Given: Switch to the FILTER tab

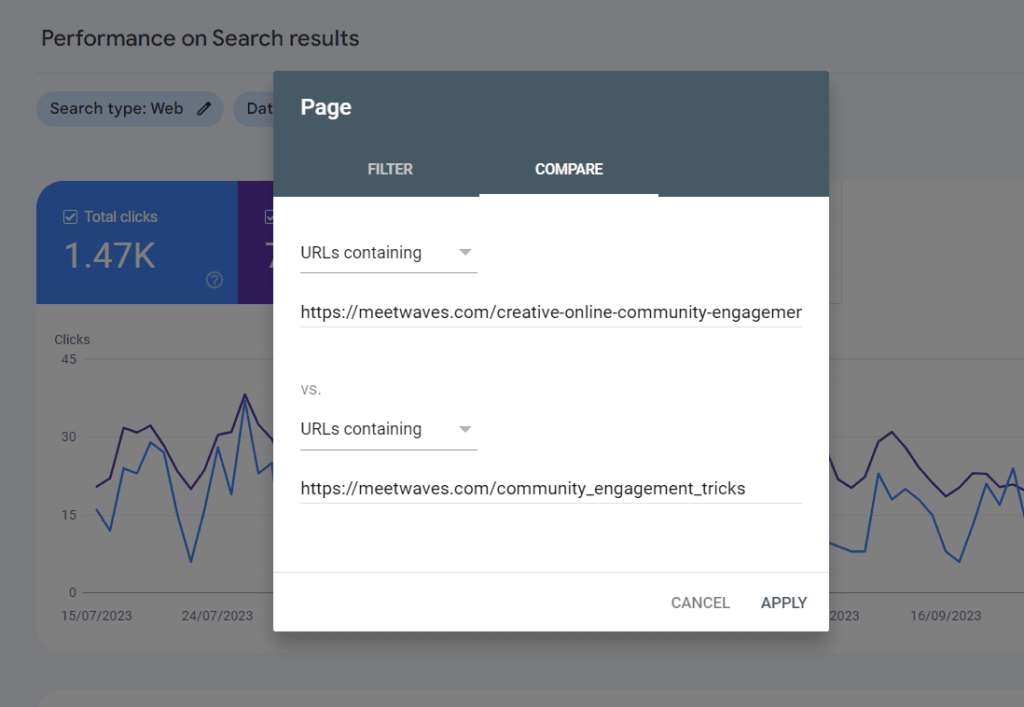Looking at the screenshot, I should click(390, 169).
